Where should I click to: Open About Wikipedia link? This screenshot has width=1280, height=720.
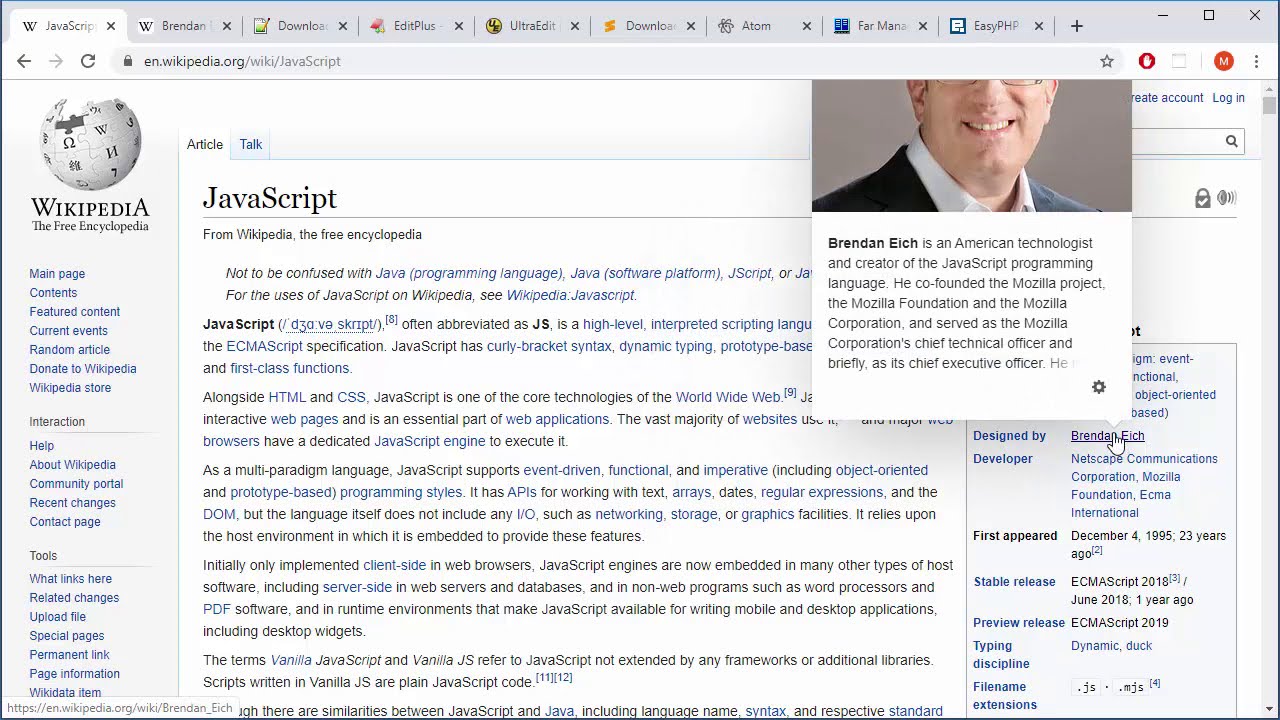tap(72, 465)
